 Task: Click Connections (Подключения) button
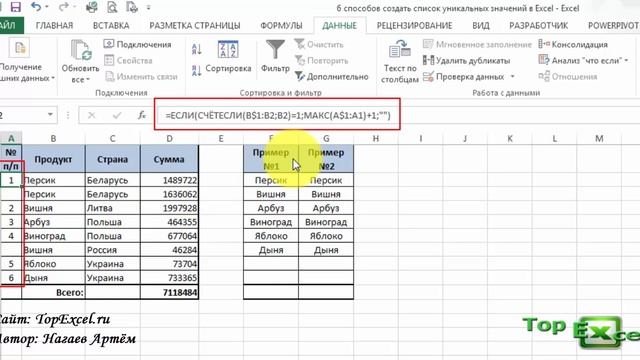point(138,44)
